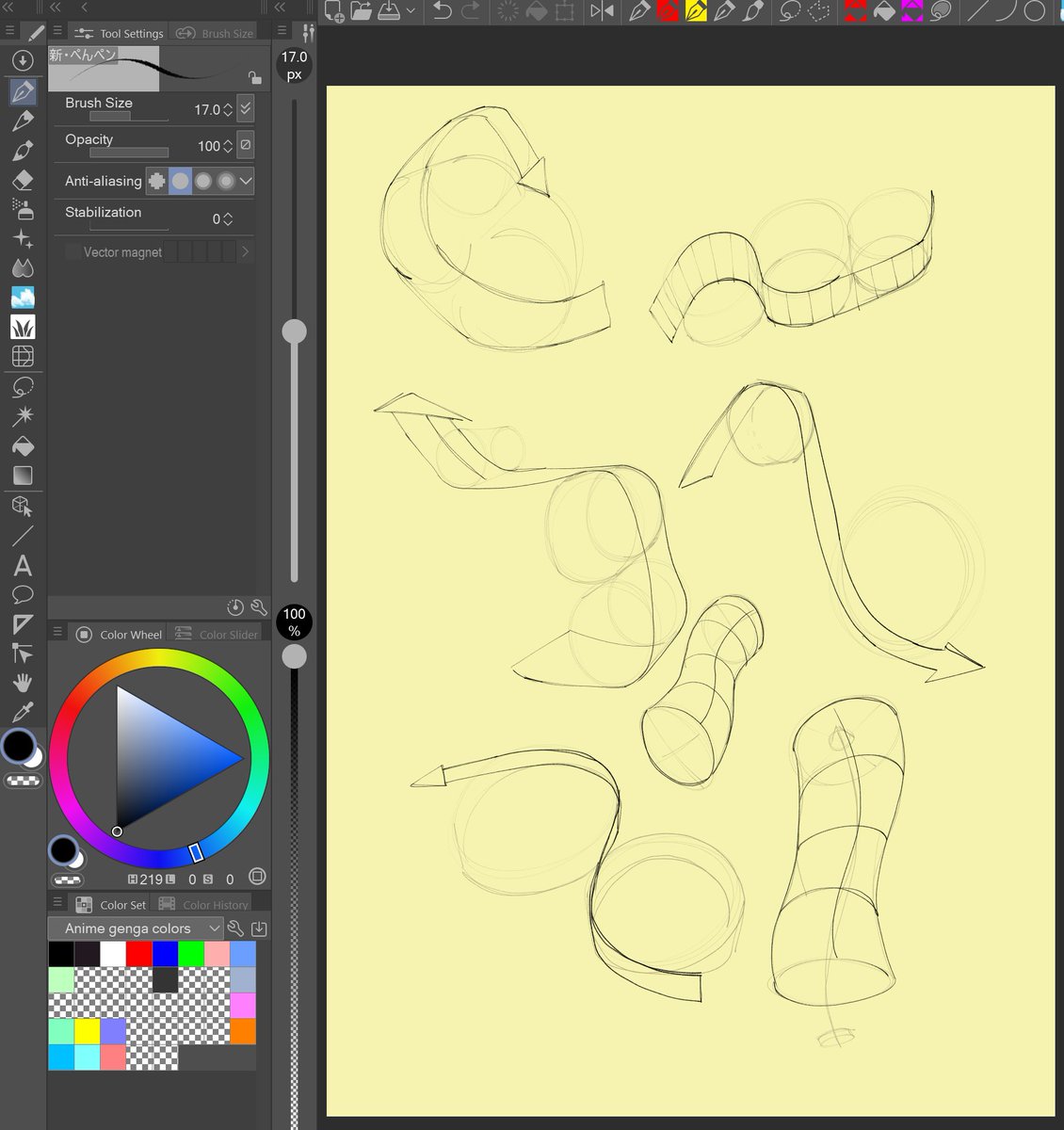The width and height of the screenshot is (1064, 1130).
Task: Import color set with download icon
Action: tap(259, 928)
